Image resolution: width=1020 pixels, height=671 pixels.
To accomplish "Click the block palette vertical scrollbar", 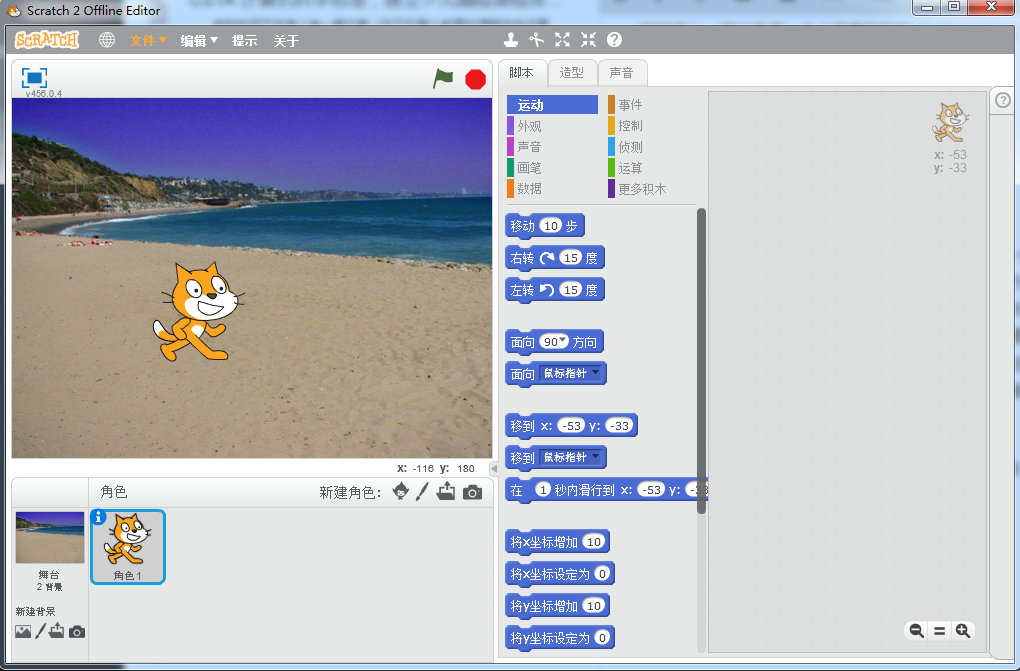I will tap(701, 361).
